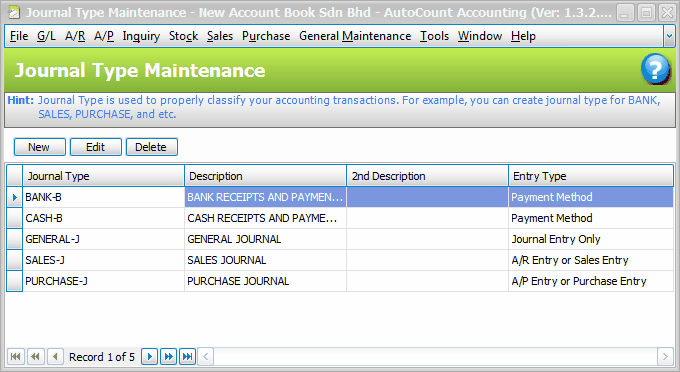The image size is (680, 372).
Task: Click the current row indicator beside BANK-B
Action: (x=14, y=197)
